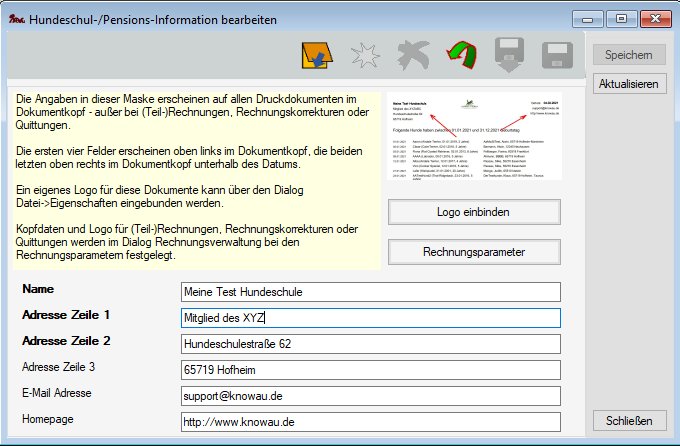
Task: Click into the Adresse Zeile 3 field
Action: coord(370,370)
